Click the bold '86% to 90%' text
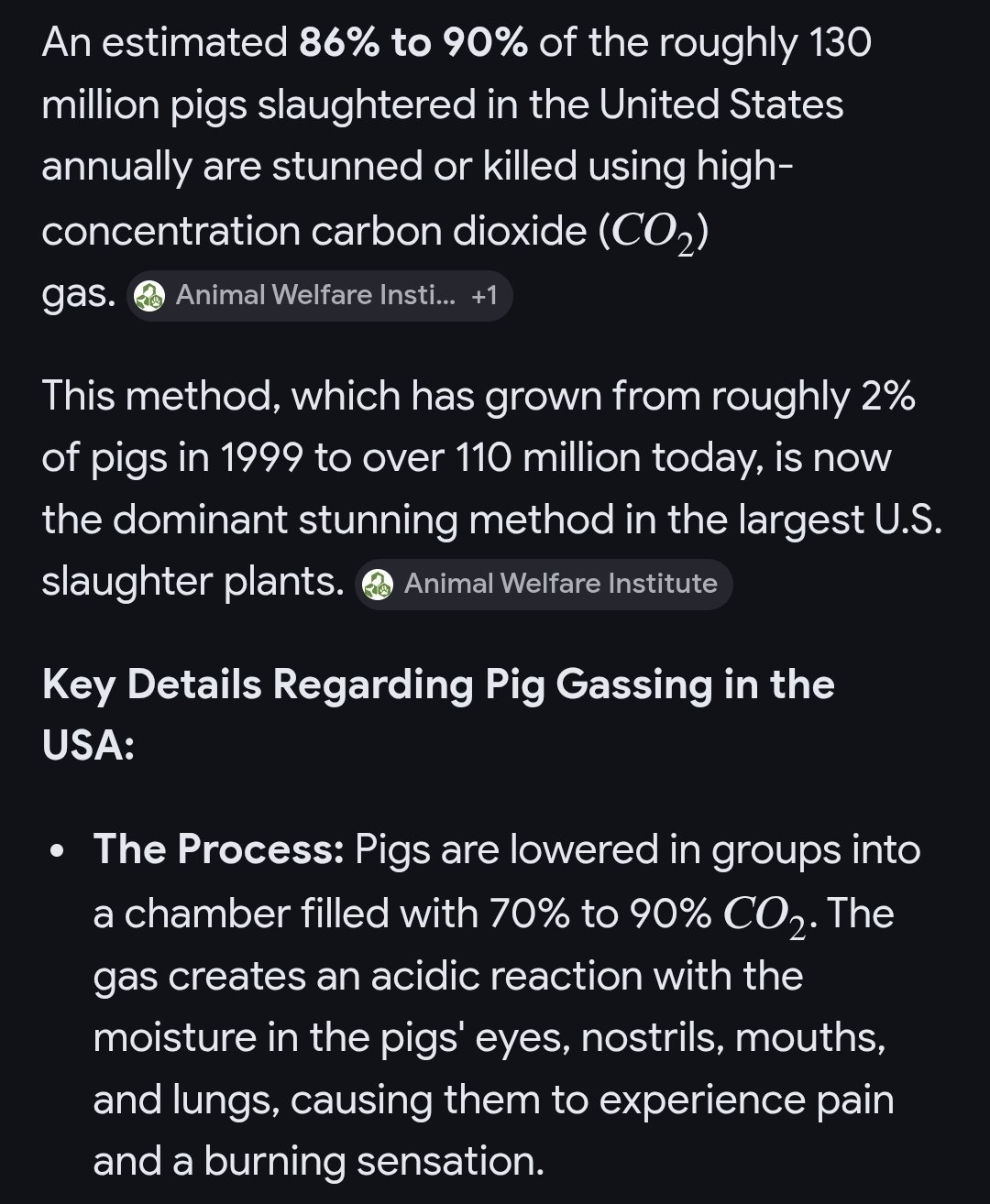 tap(412, 43)
